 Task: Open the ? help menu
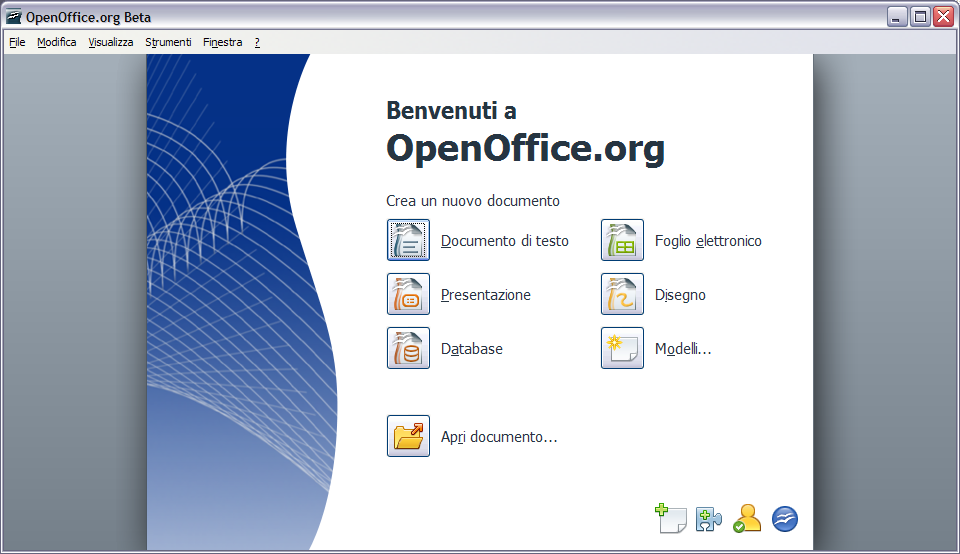pos(257,42)
